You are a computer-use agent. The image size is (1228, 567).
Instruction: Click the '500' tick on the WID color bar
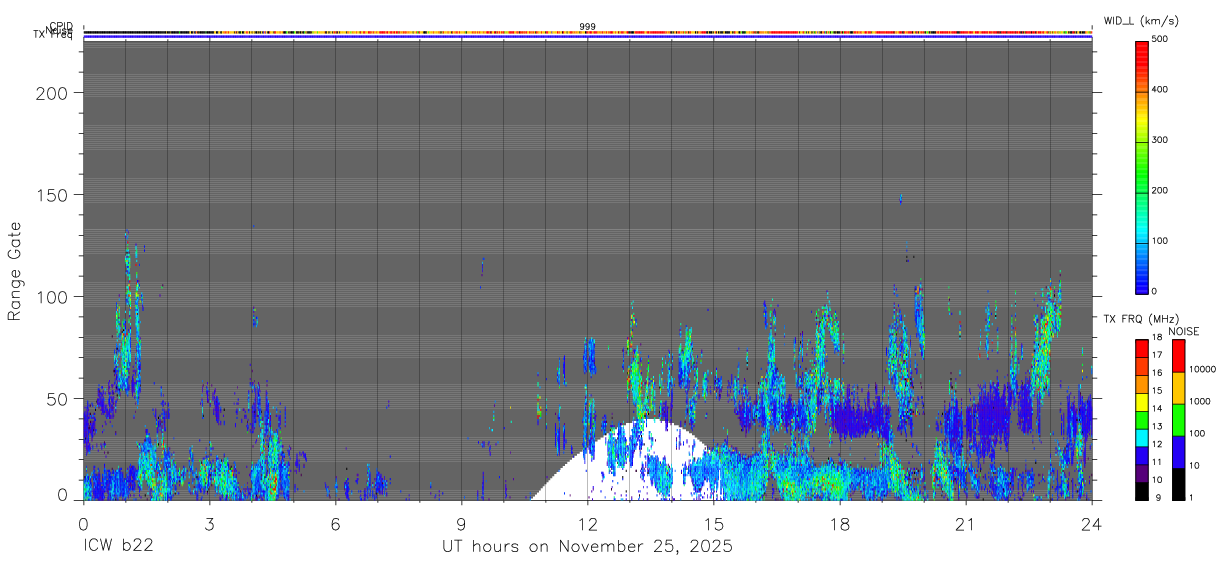(x=1160, y=40)
